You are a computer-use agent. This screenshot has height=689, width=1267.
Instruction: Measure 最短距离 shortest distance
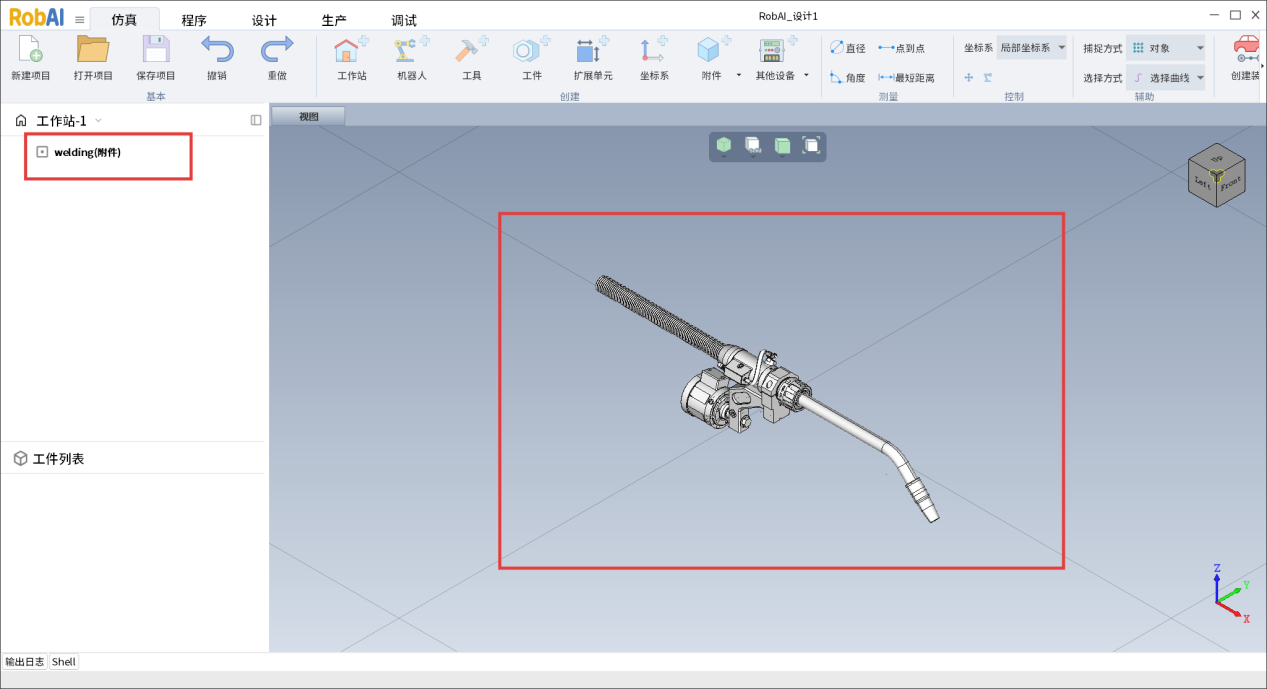(906, 77)
